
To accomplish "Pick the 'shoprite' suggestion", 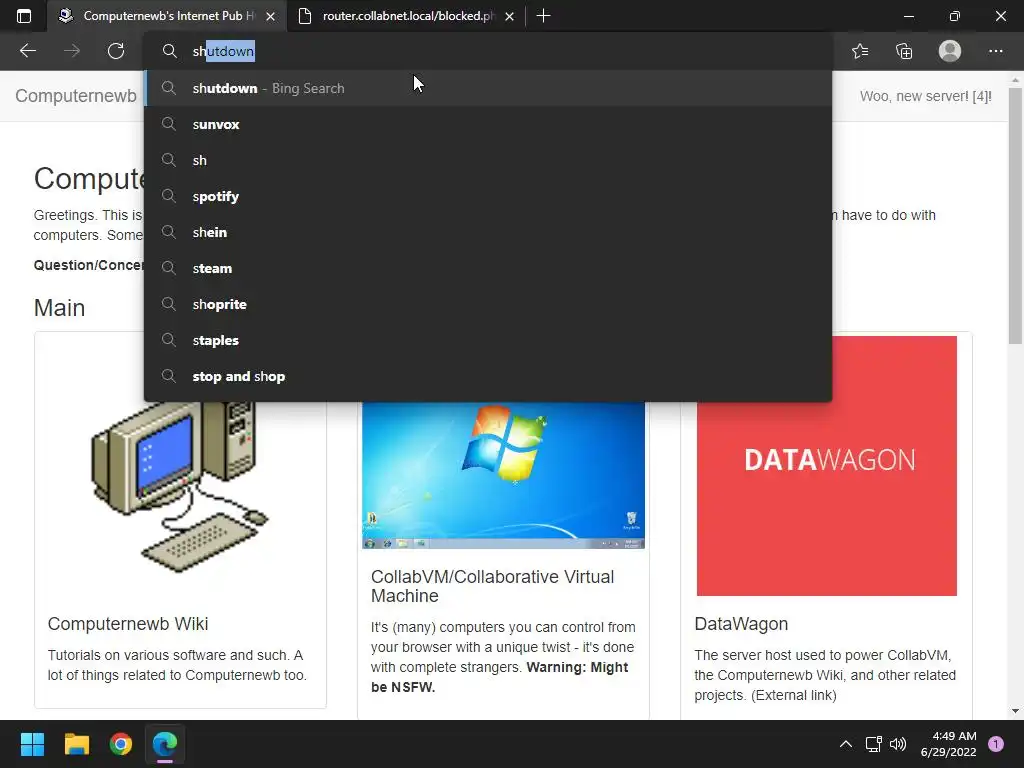I will click(488, 304).
